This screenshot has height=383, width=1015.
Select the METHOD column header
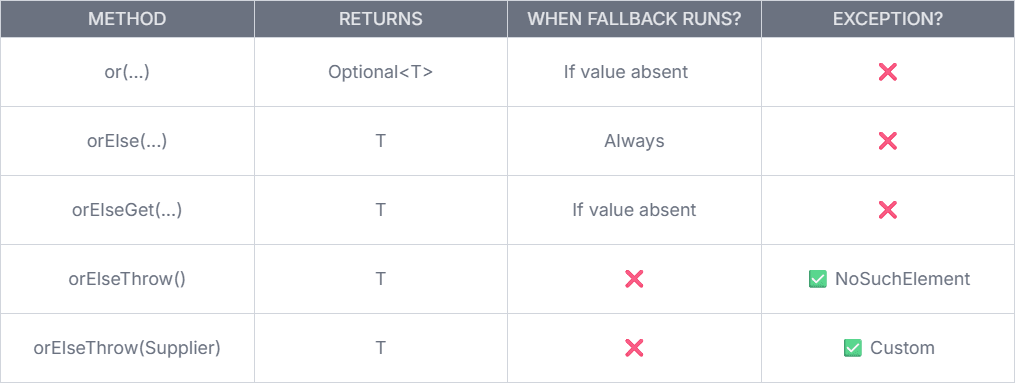click(x=128, y=19)
